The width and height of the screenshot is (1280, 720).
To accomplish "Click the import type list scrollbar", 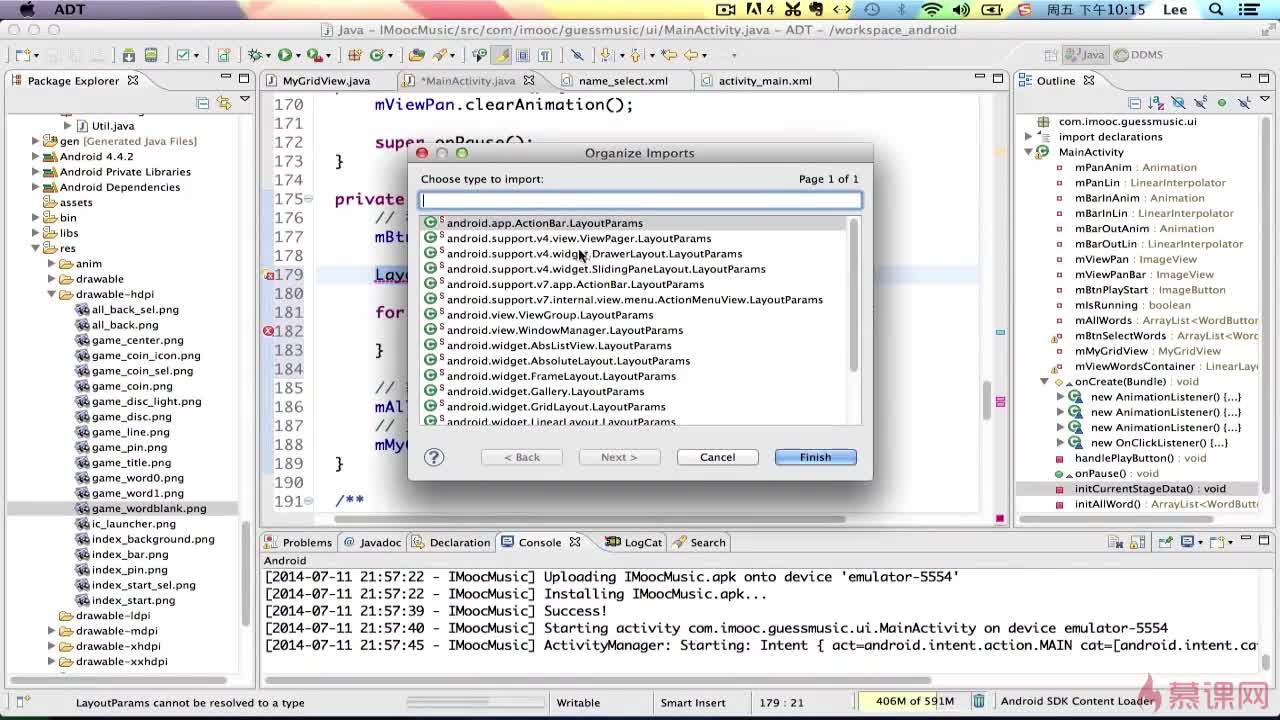I will [x=854, y=295].
